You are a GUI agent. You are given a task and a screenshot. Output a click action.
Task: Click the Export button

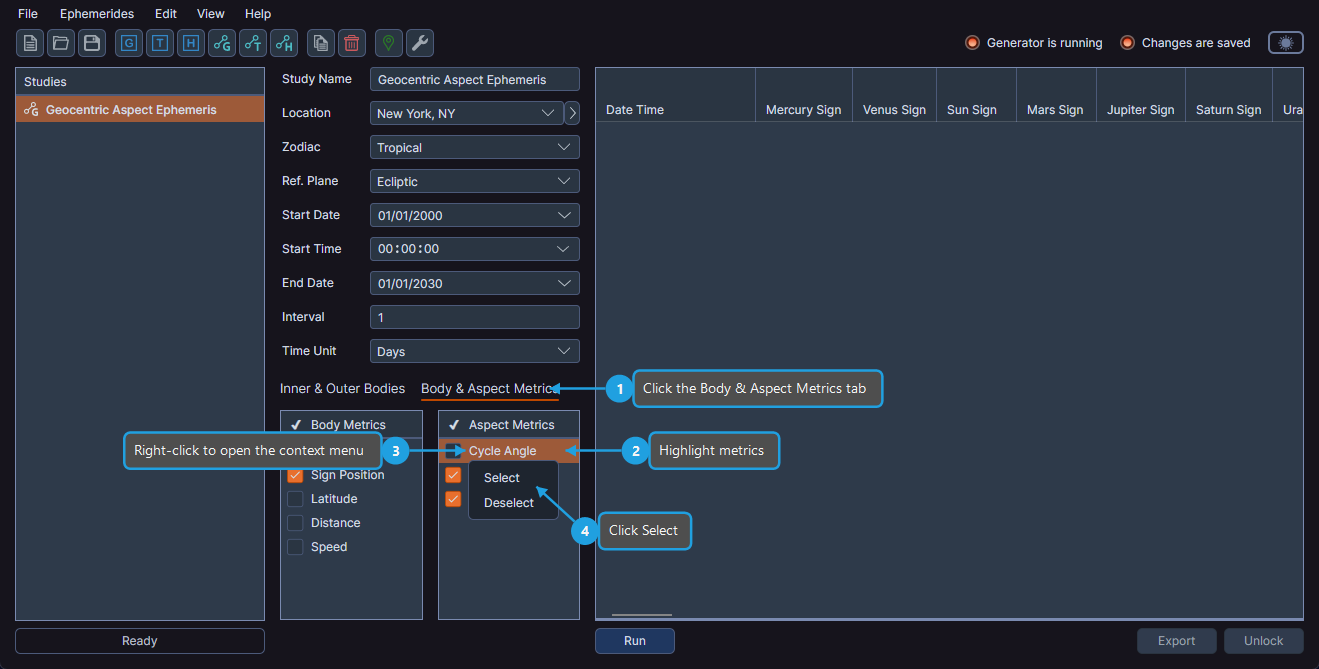coord(1176,640)
